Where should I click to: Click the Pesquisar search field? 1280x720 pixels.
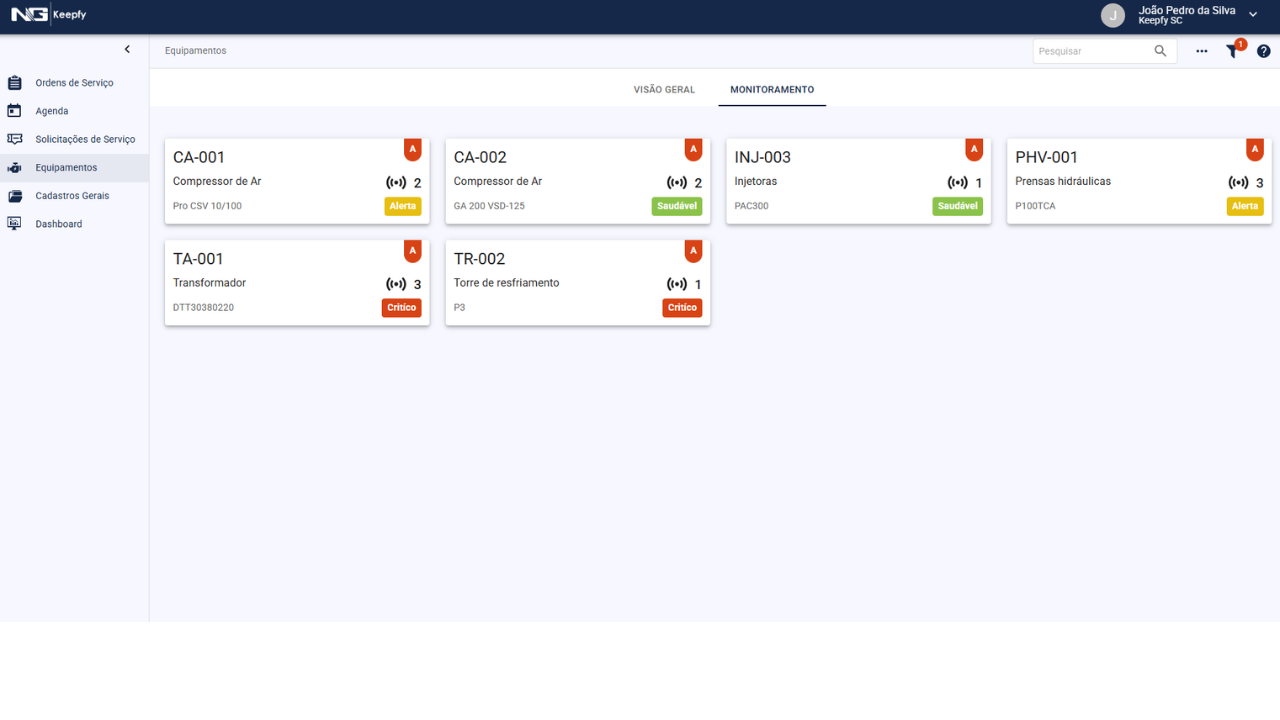point(1092,51)
